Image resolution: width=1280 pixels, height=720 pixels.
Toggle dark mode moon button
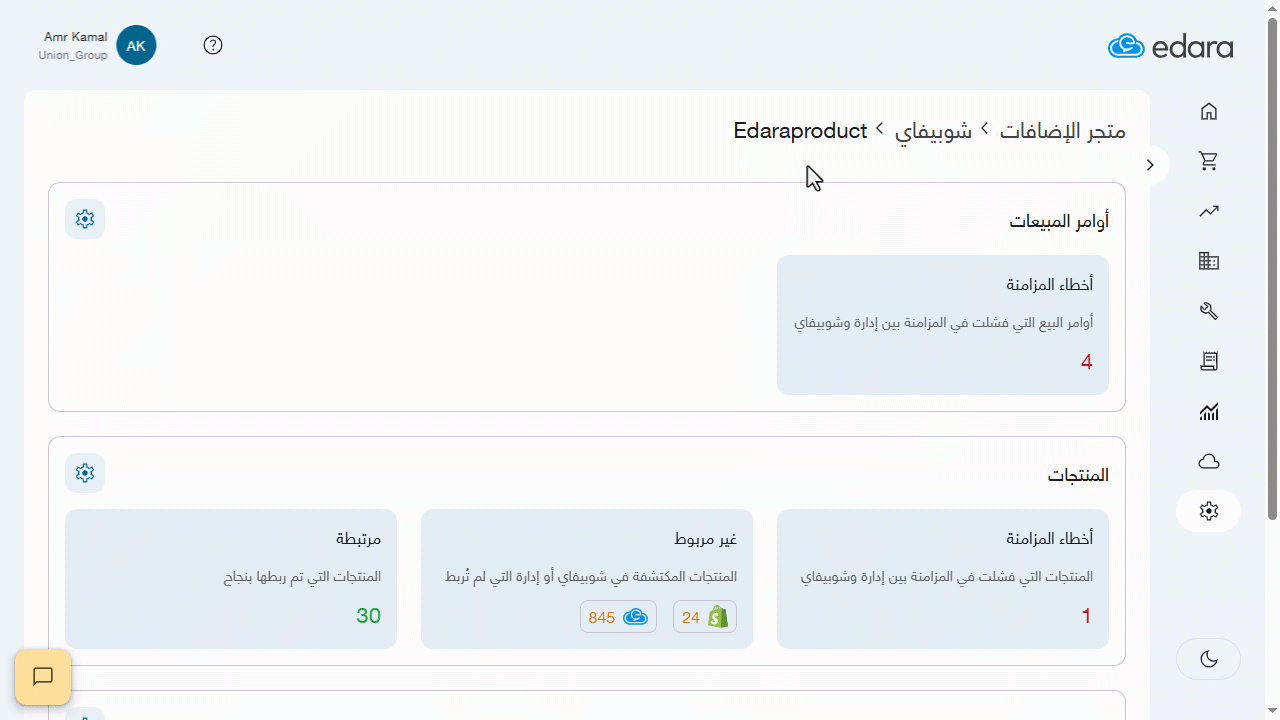point(1209,659)
